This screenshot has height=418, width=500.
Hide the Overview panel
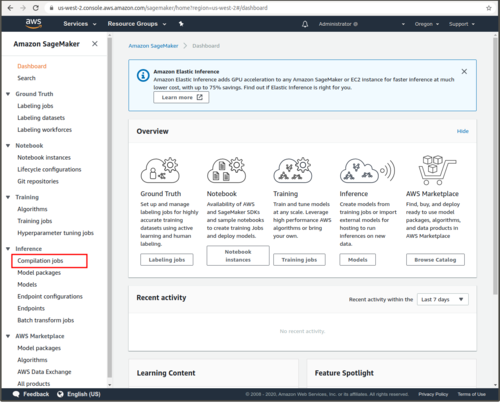point(463,131)
